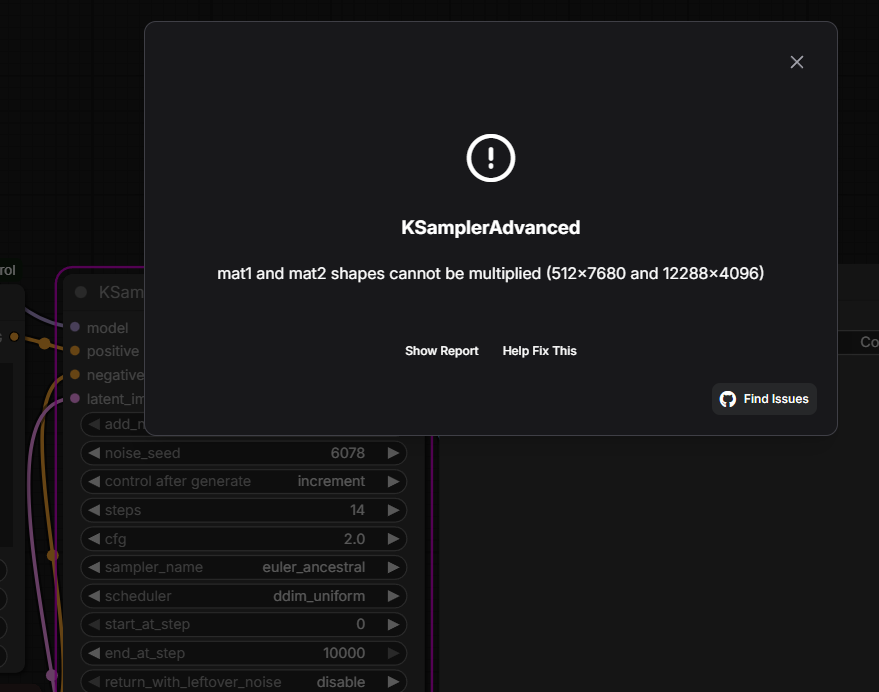Image resolution: width=879 pixels, height=692 pixels.
Task: Open the control after generate increment dropdown
Action: coord(331,481)
